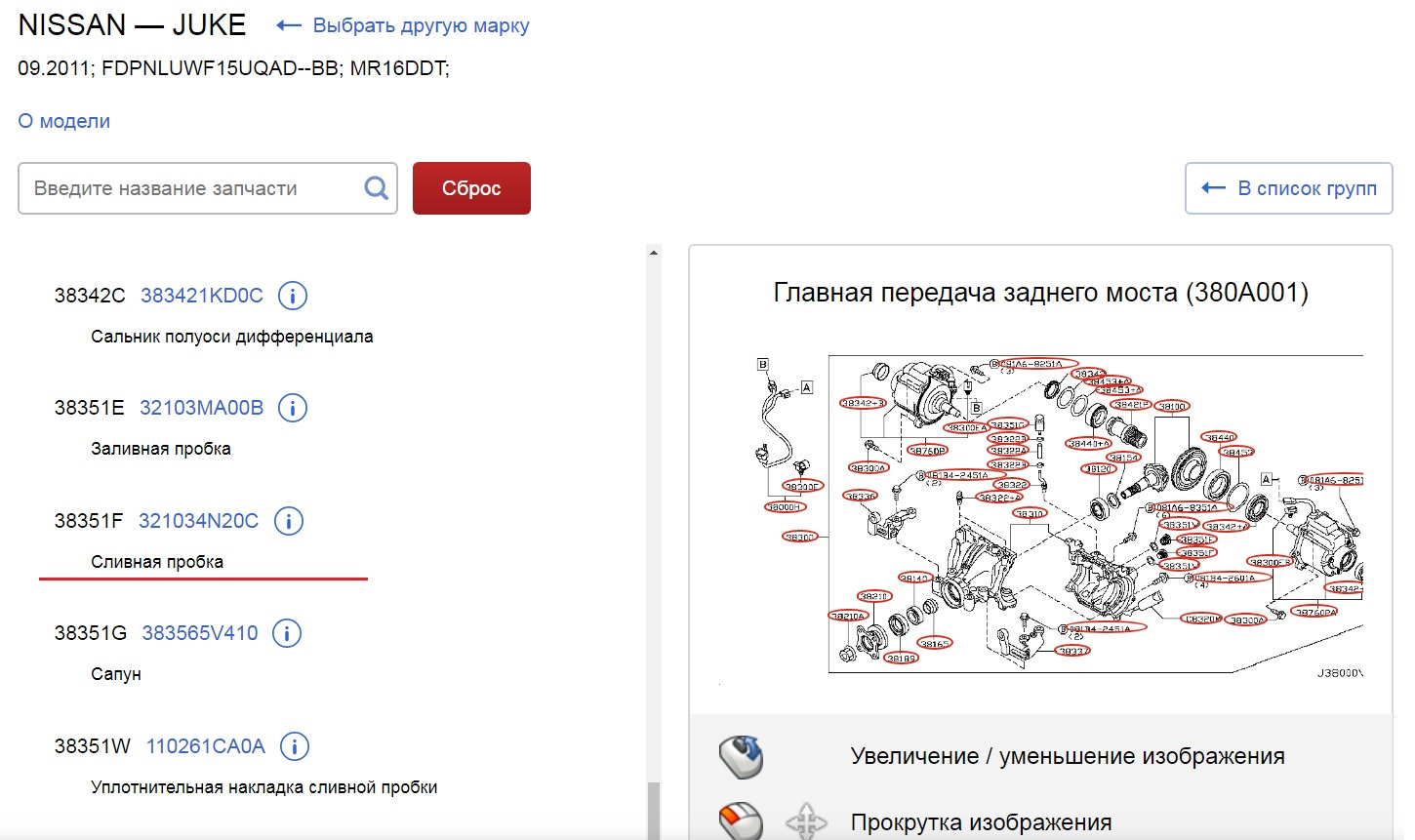Open the Выбрать другую марку link

click(420, 24)
